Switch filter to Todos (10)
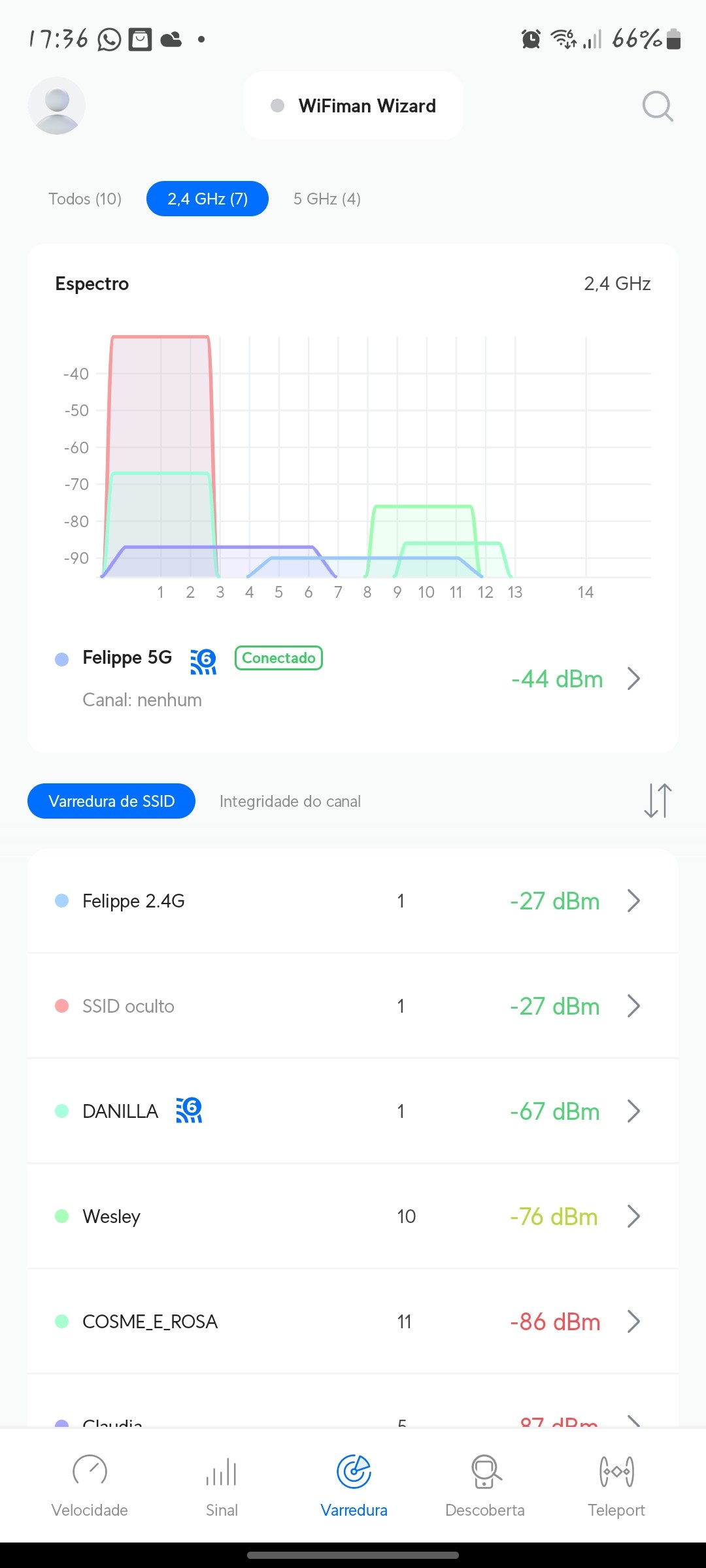 click(x=85, y=199)
